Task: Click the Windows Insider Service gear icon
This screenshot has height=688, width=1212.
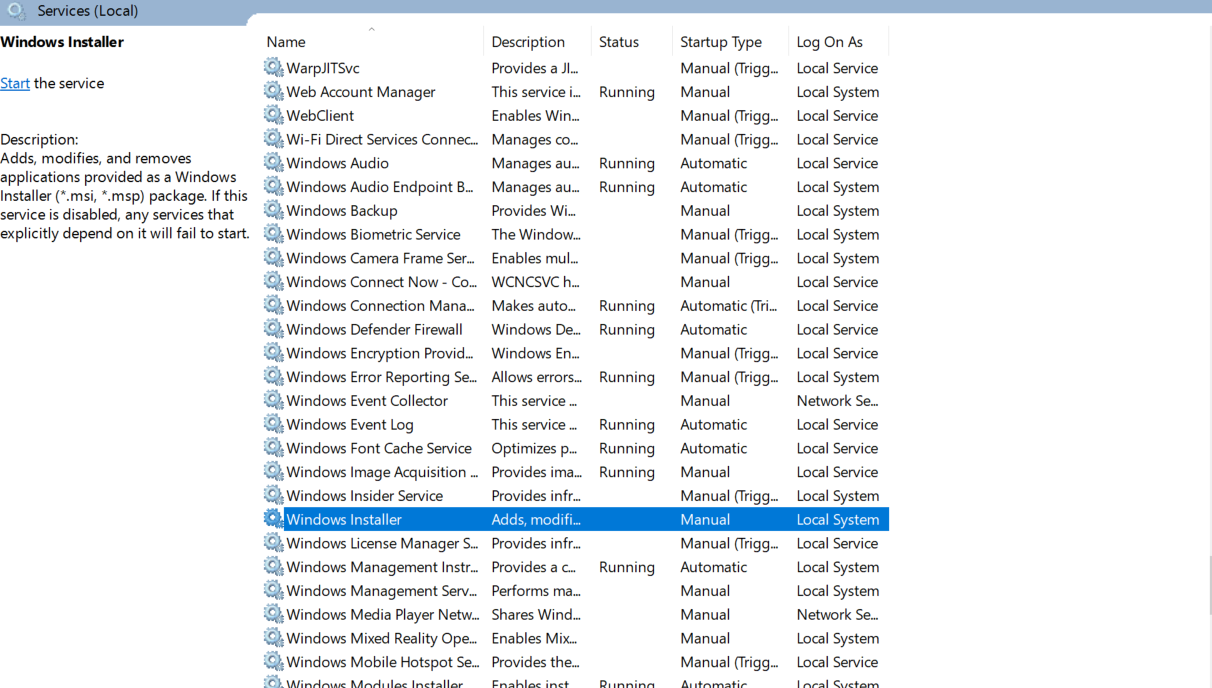Action: point(273,496)
